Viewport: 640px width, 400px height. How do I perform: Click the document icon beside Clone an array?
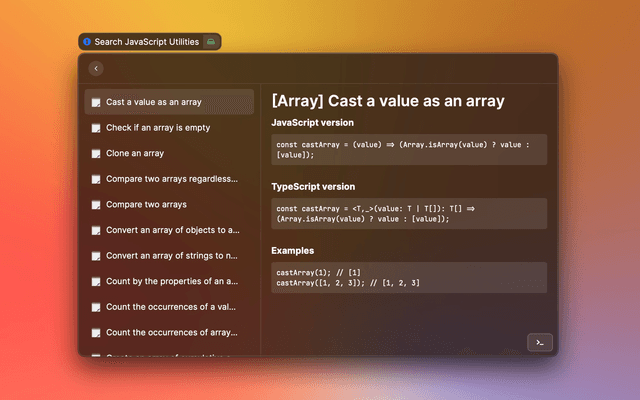click(x=96, y=154)
